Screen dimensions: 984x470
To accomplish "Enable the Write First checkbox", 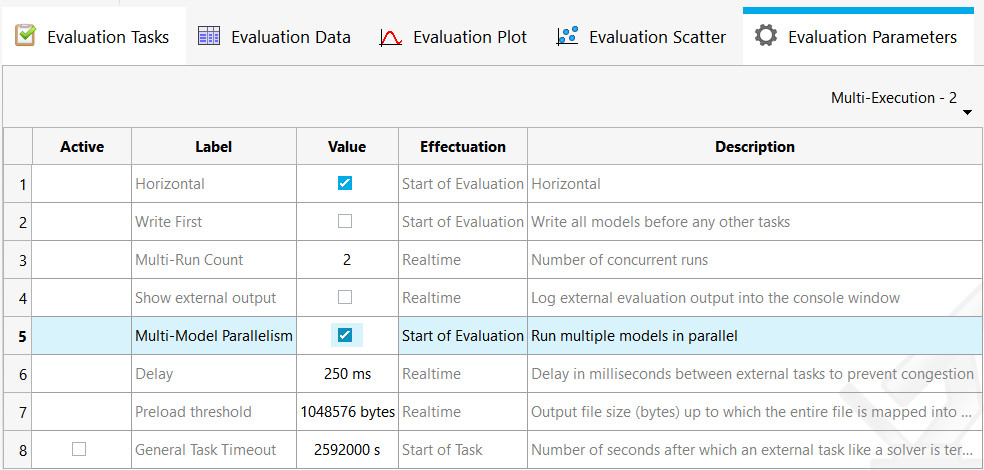I will click(345, 221).
